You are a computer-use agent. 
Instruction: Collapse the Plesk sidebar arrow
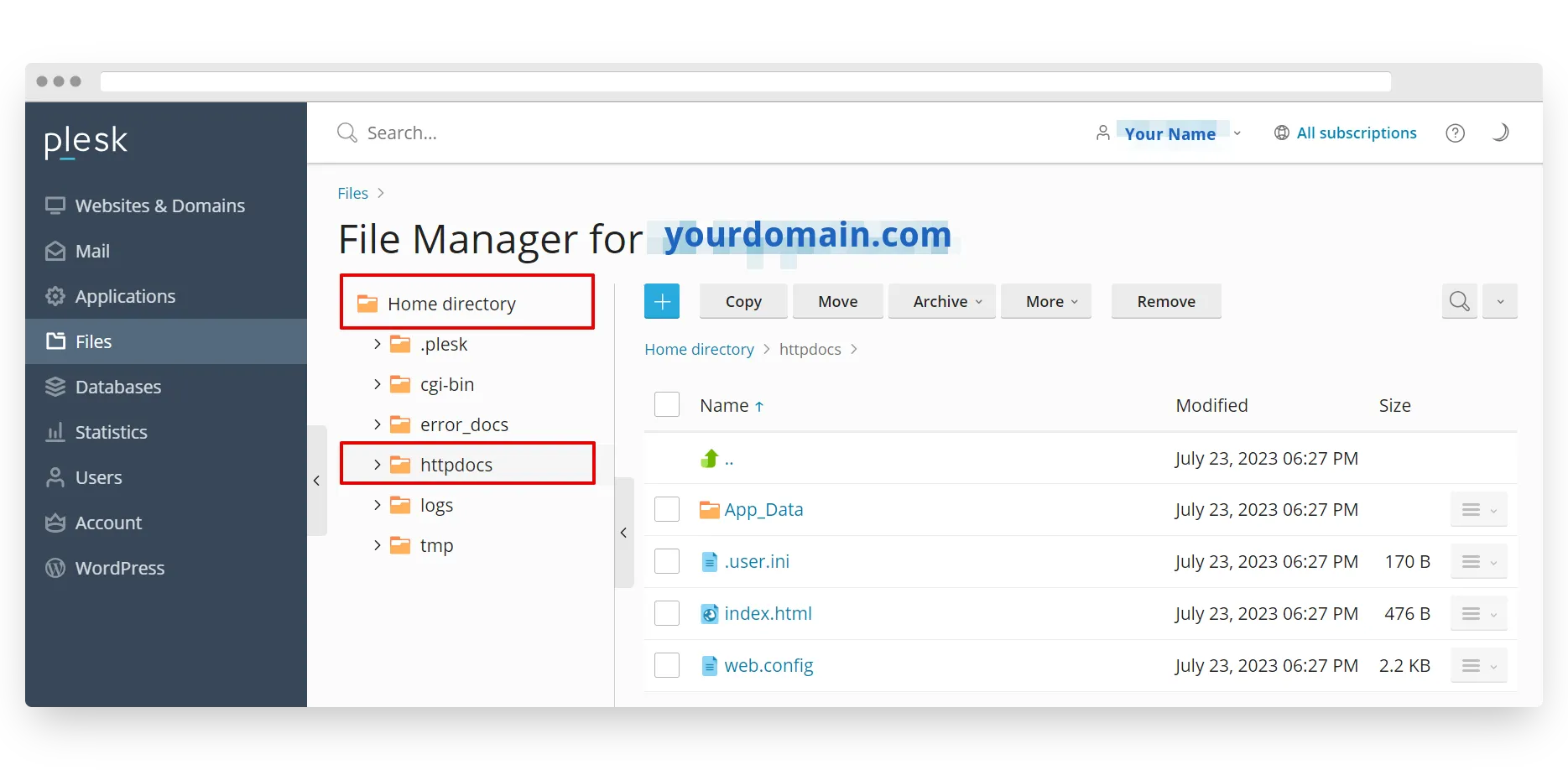click(x=316, y=481)
